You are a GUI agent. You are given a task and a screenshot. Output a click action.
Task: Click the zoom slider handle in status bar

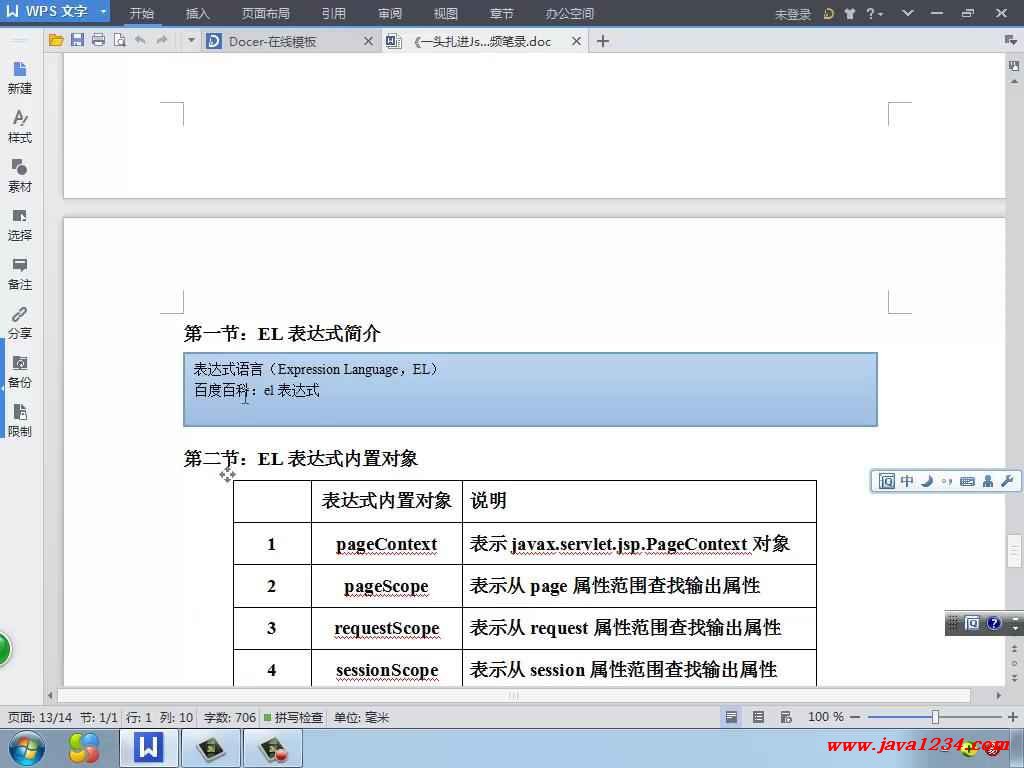pyautogui.click(x=935, y=717)
